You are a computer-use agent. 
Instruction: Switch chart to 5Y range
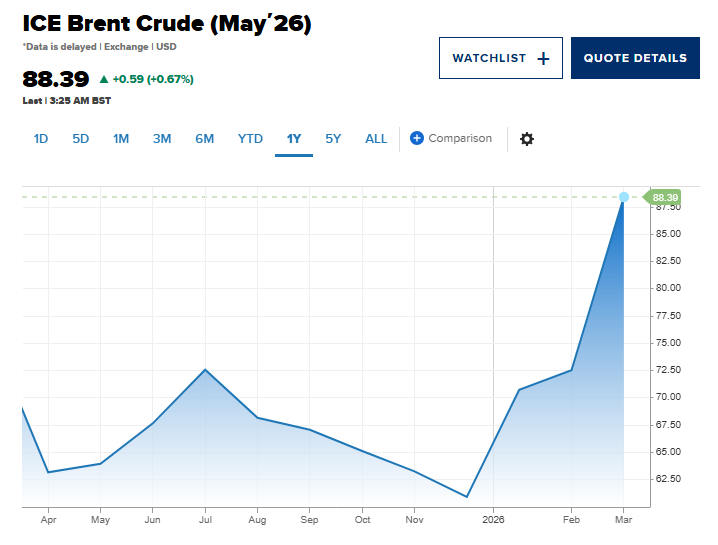point(333,139)
